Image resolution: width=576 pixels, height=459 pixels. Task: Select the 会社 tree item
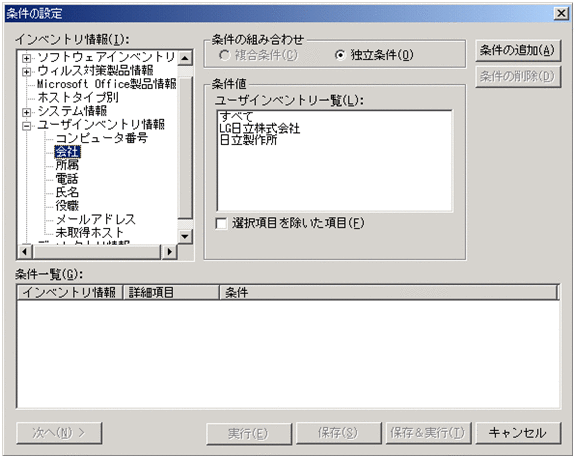point(67,152)
